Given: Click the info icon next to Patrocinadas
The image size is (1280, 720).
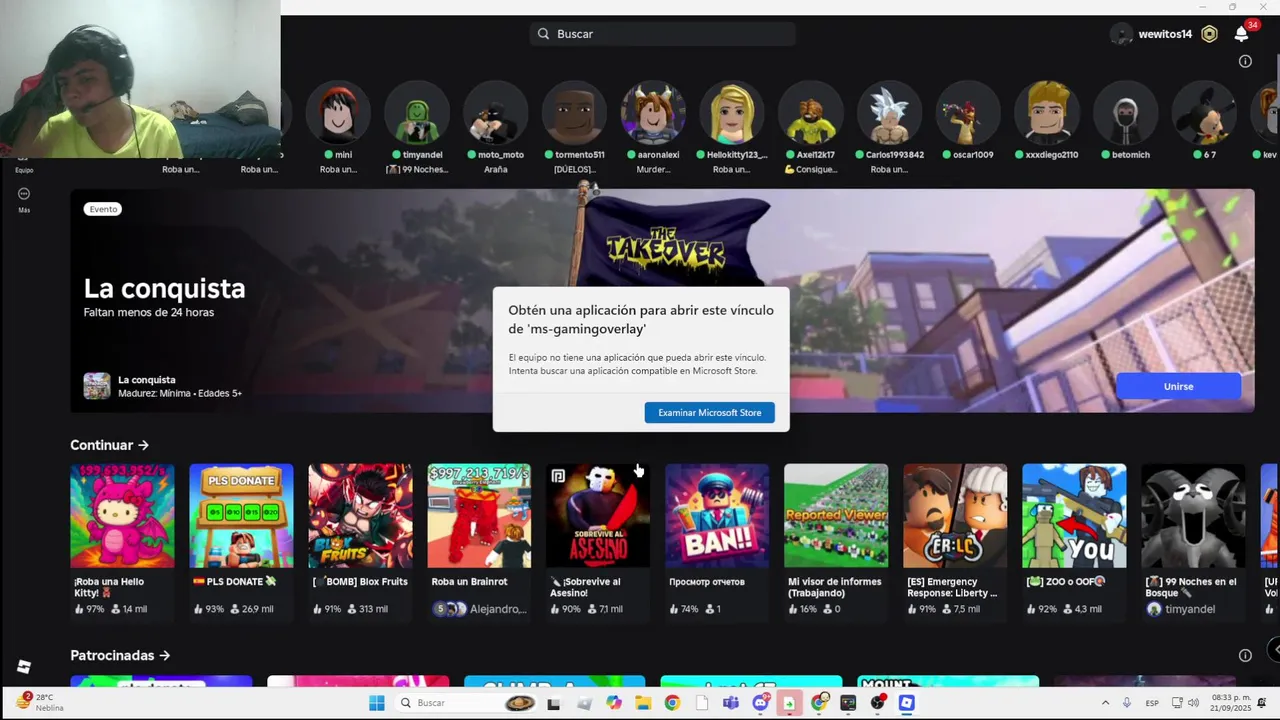Looking at the screenshot, I should (1245, 655).
